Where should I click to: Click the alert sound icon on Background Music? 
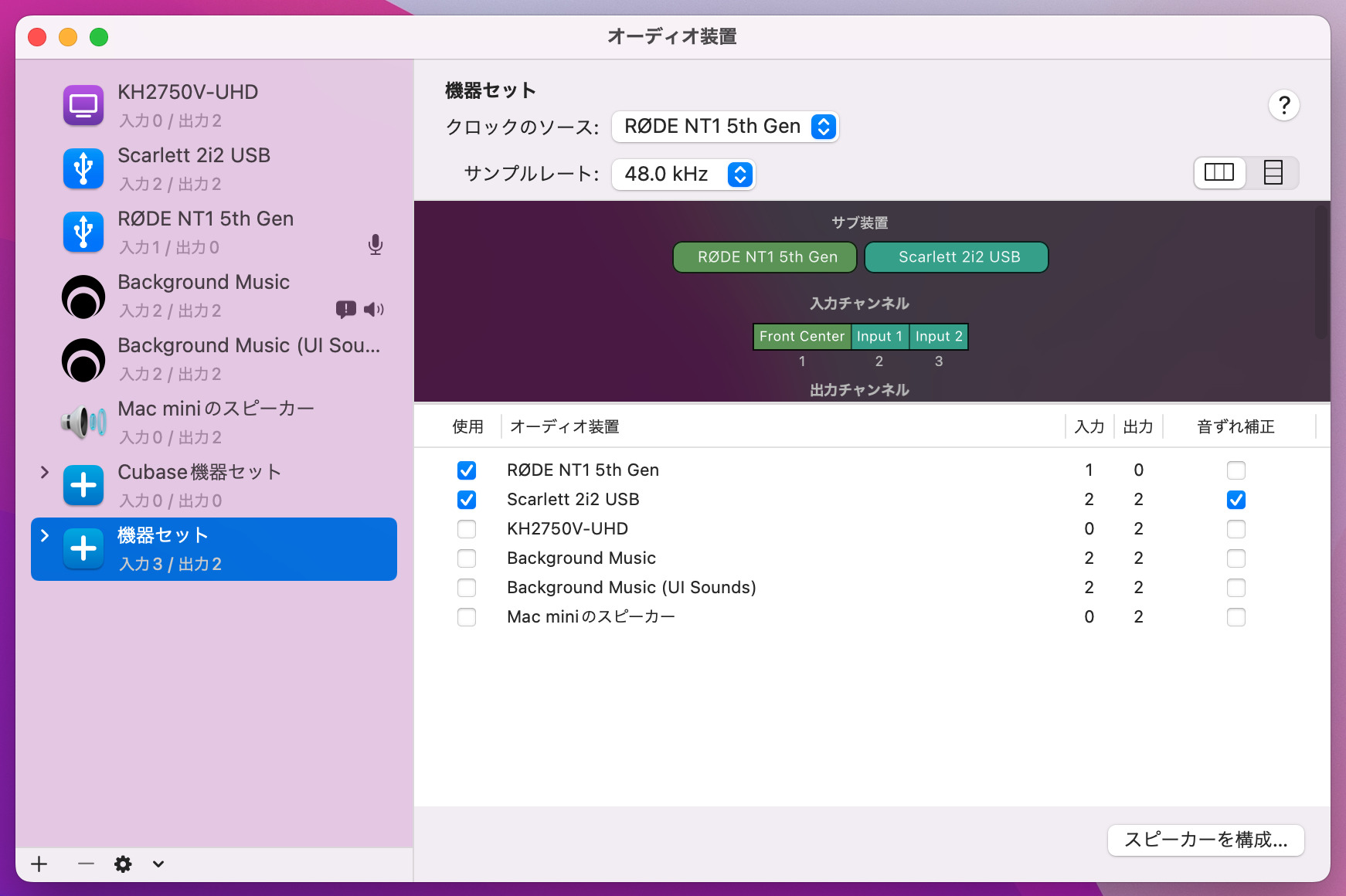(x=345, y=310)
